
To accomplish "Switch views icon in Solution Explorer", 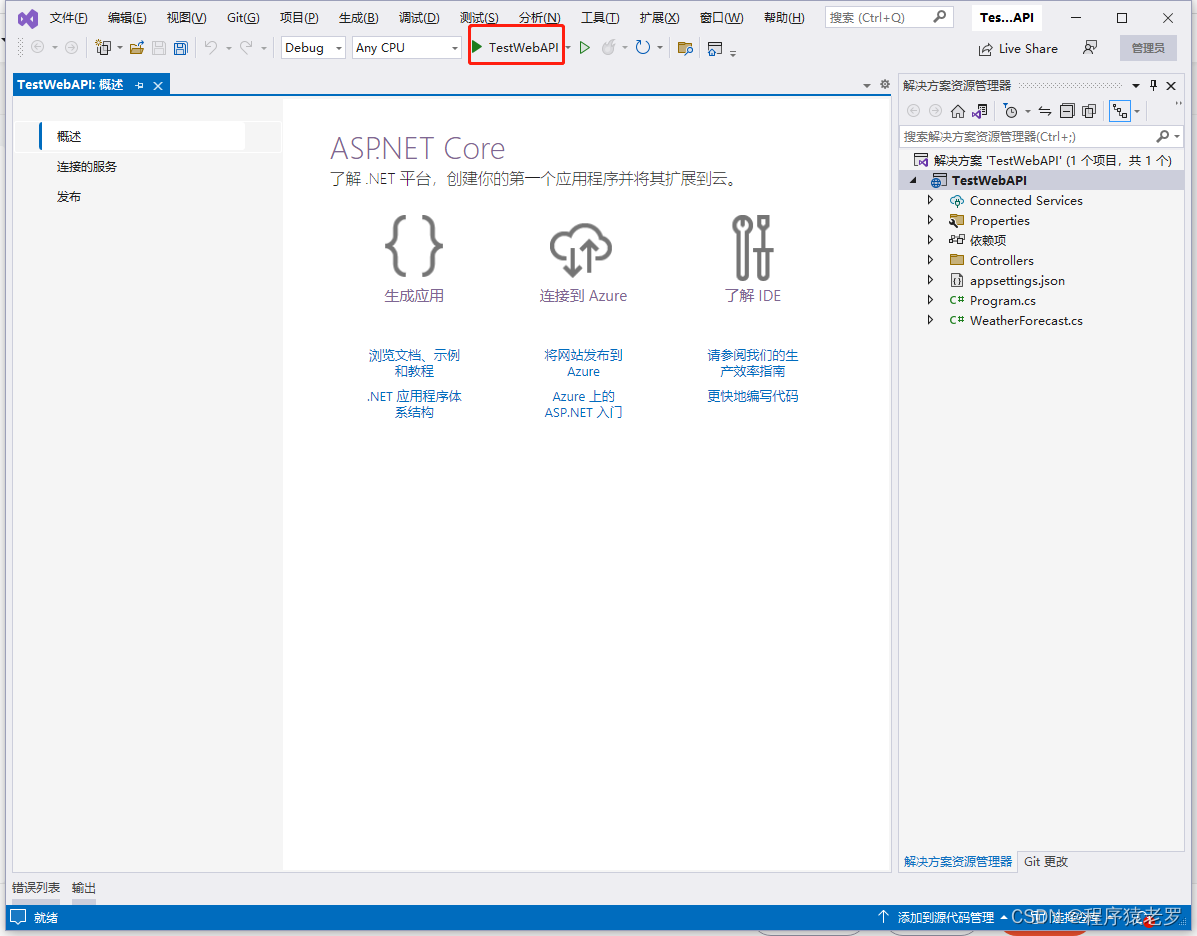I will pyautogui.click(x=979, y=111).
